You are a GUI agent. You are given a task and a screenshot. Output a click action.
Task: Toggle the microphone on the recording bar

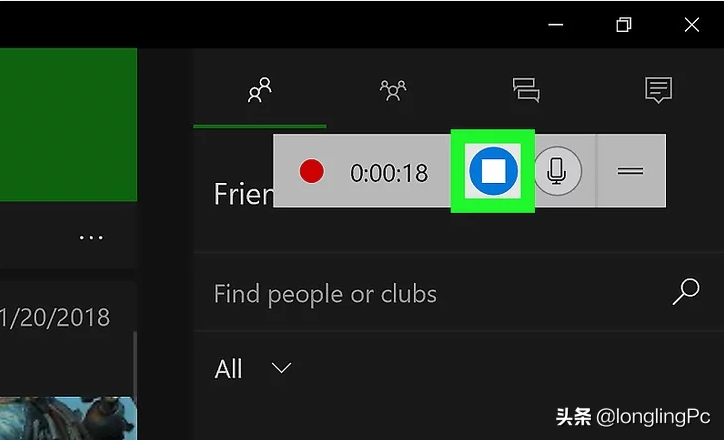point(557,171)
